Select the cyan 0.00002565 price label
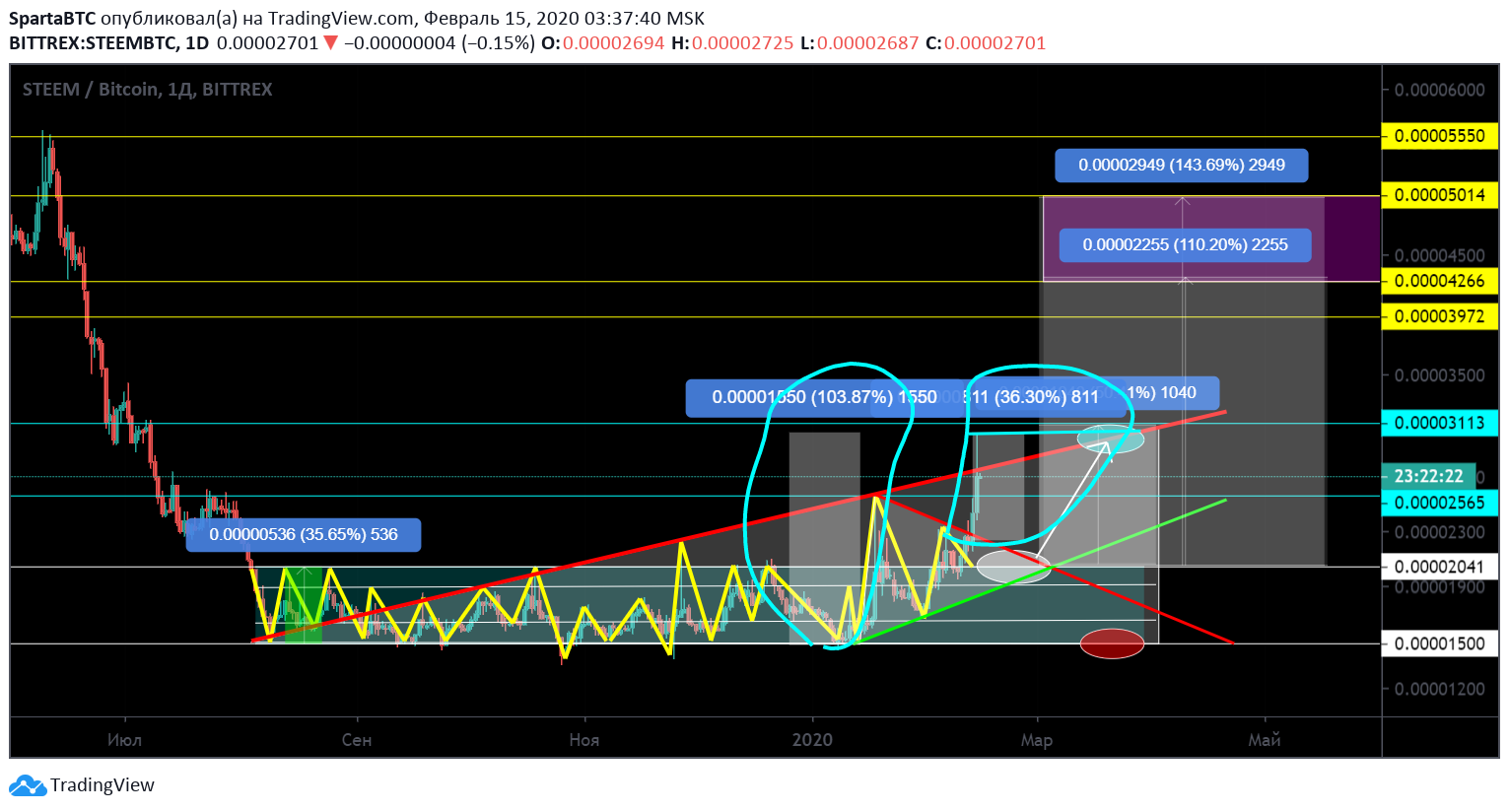The image size is (1509, 812). (x=1440, y=503)
